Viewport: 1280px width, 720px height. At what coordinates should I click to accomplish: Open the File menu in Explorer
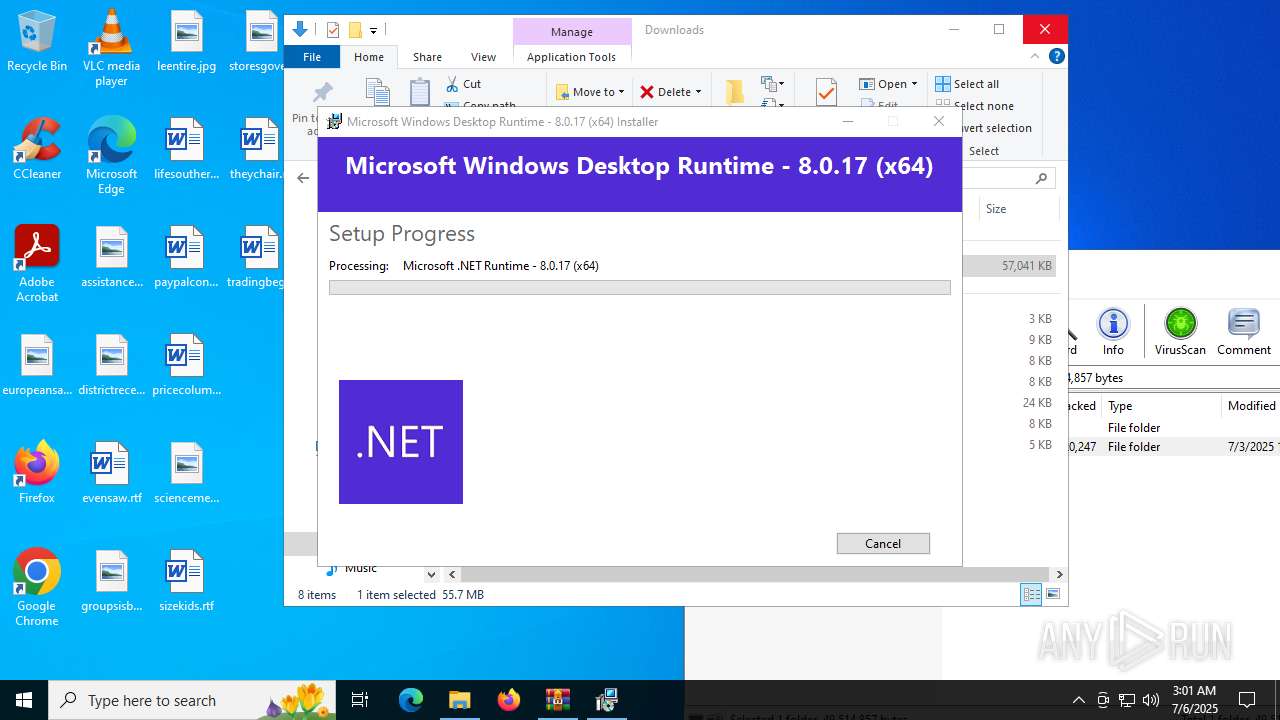[312, 57]
